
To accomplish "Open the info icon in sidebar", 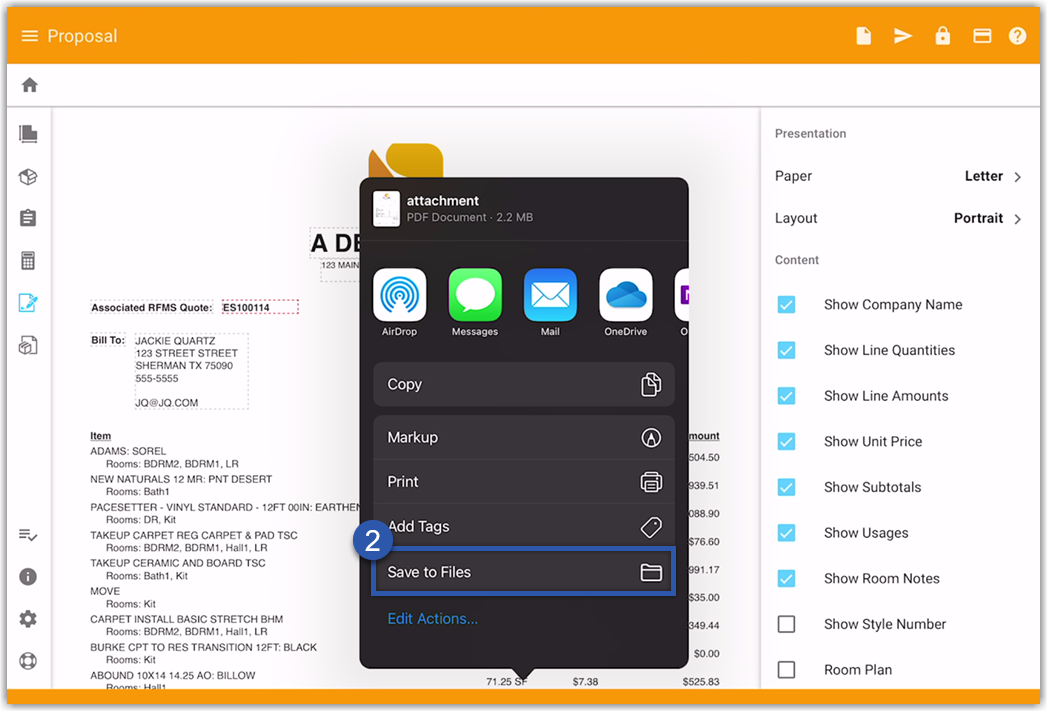I will (28, 577).
